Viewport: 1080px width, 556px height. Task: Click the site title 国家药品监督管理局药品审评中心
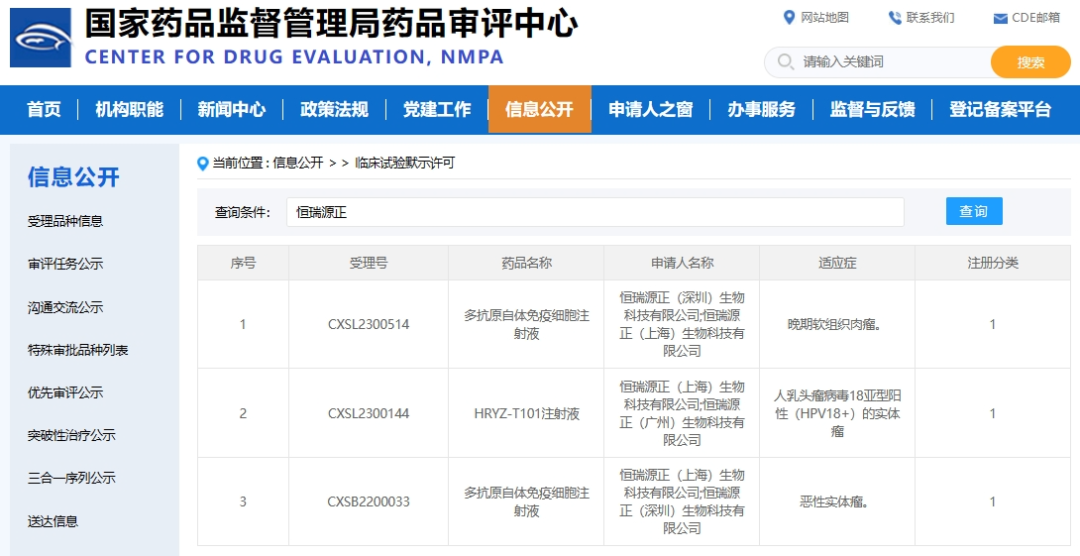[x=331, y=24]
